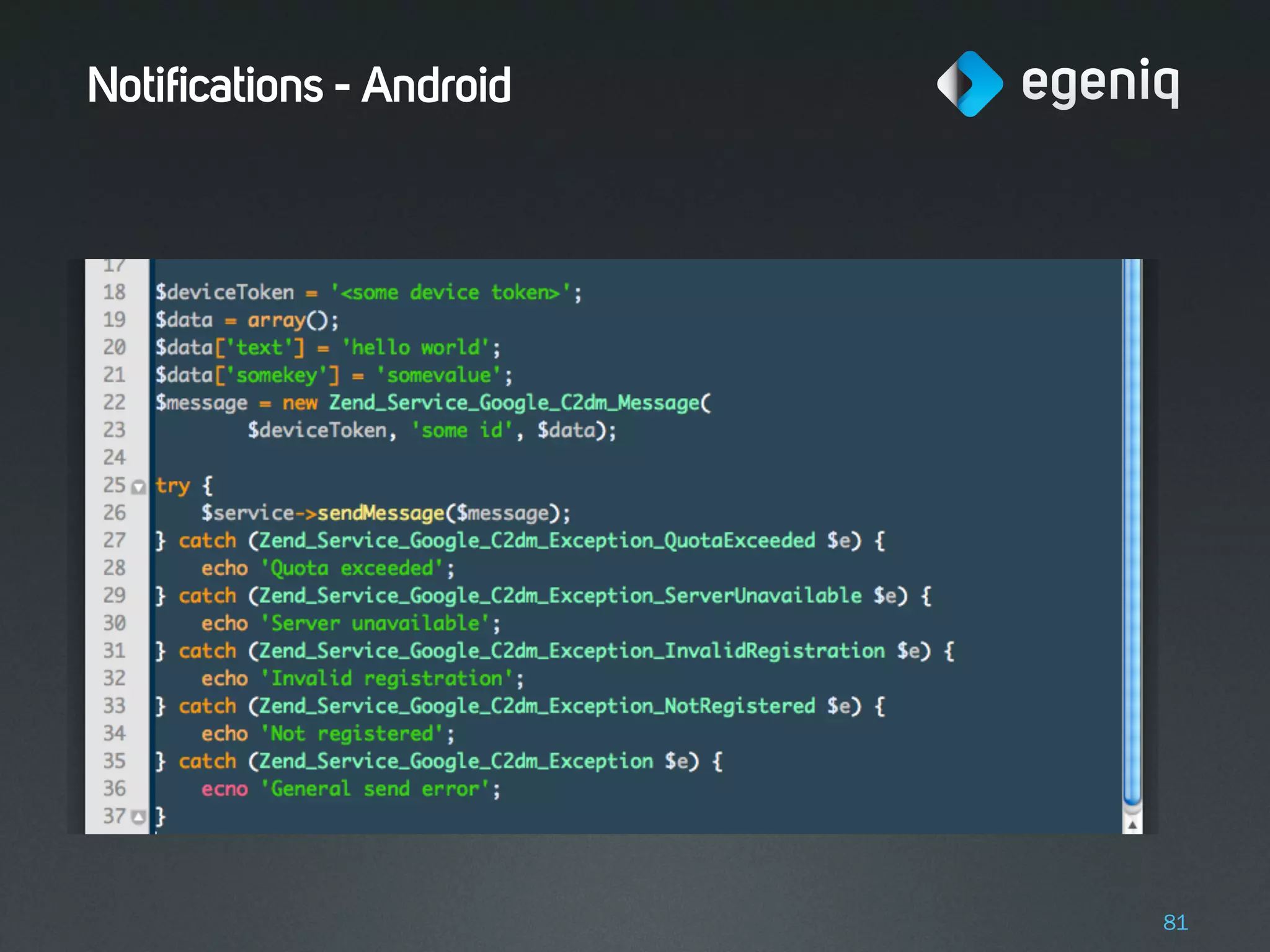Click the closing brace on line 37
The width and height of the screenshot is (1270, 952).
161,817
